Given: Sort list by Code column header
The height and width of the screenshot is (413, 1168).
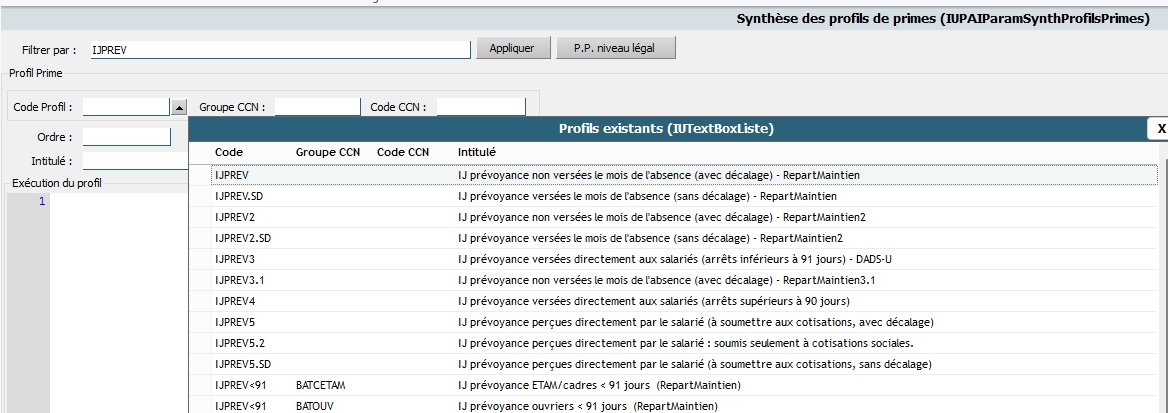Looking at the screenshot, I should coord(229,152).
